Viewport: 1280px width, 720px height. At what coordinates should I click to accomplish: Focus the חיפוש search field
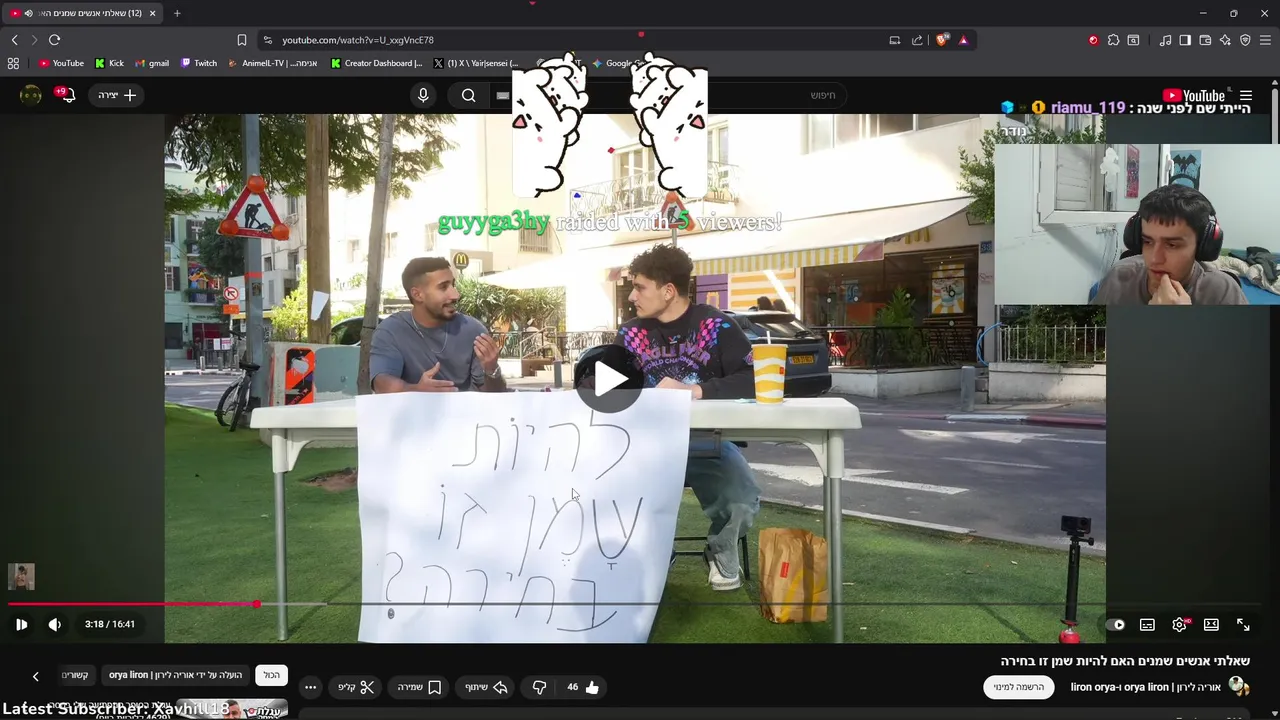click(670, 95)
